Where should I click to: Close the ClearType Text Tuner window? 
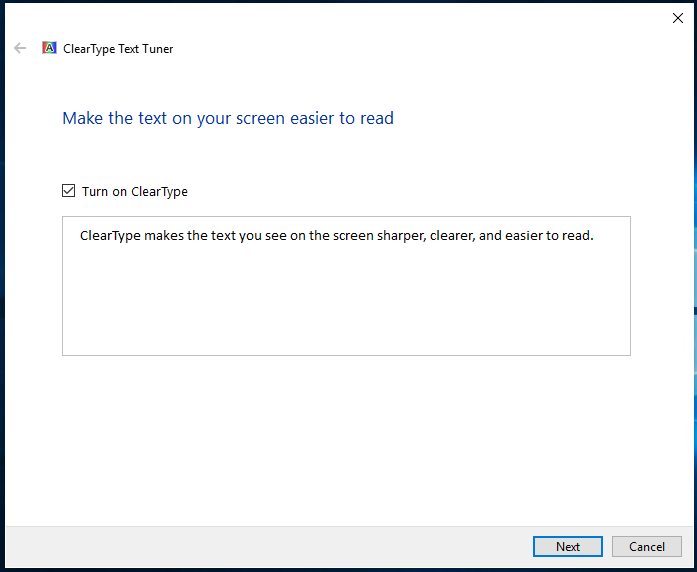677,18
